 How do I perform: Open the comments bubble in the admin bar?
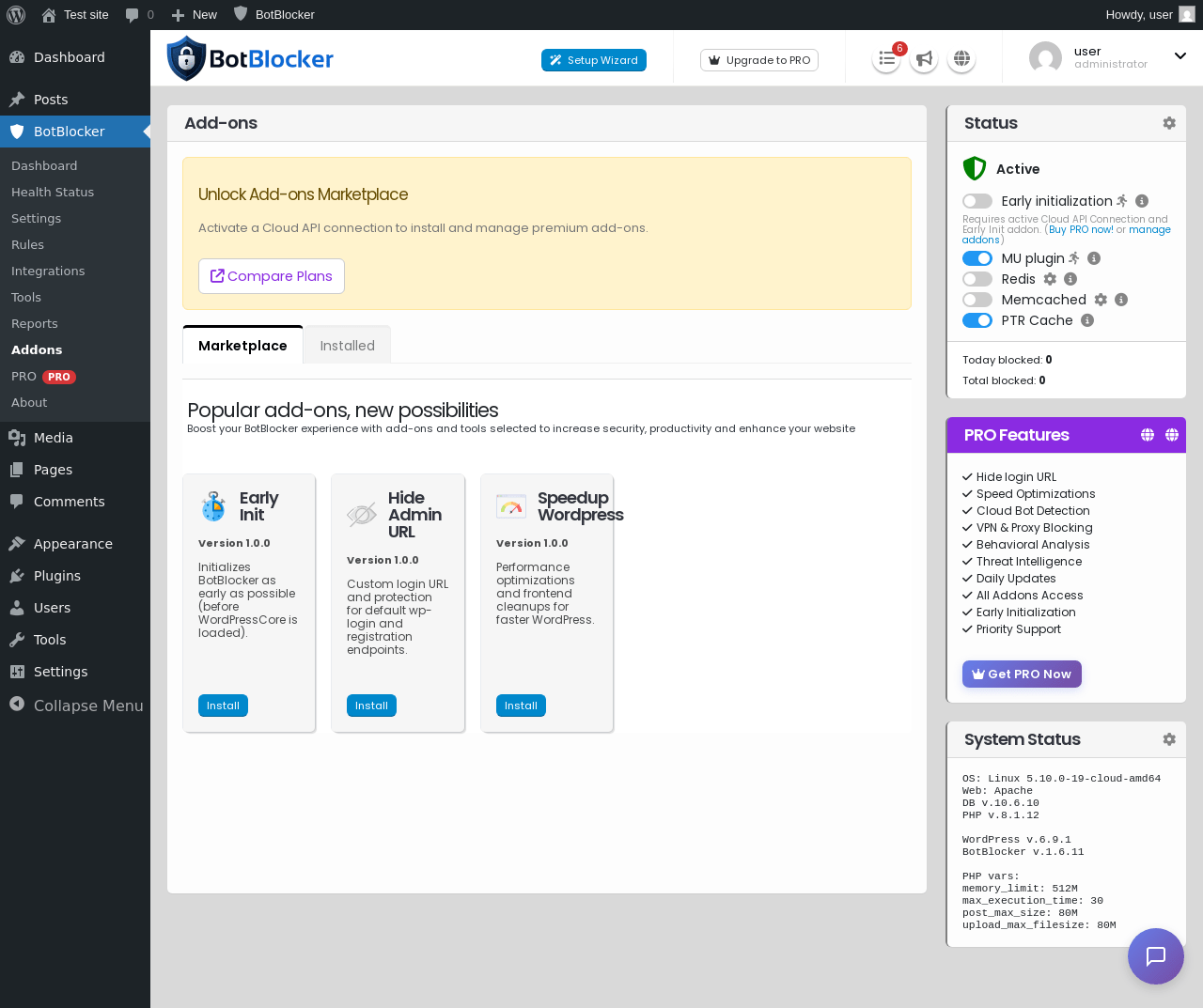139,15
